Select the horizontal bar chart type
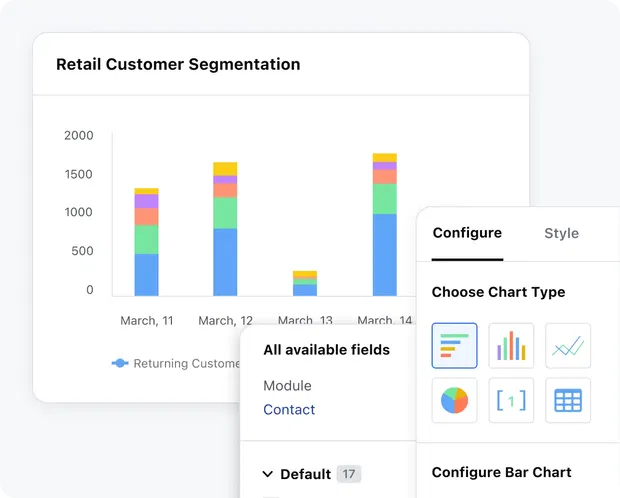This screenshot has height=498, width=620. [x=454, y=346]
